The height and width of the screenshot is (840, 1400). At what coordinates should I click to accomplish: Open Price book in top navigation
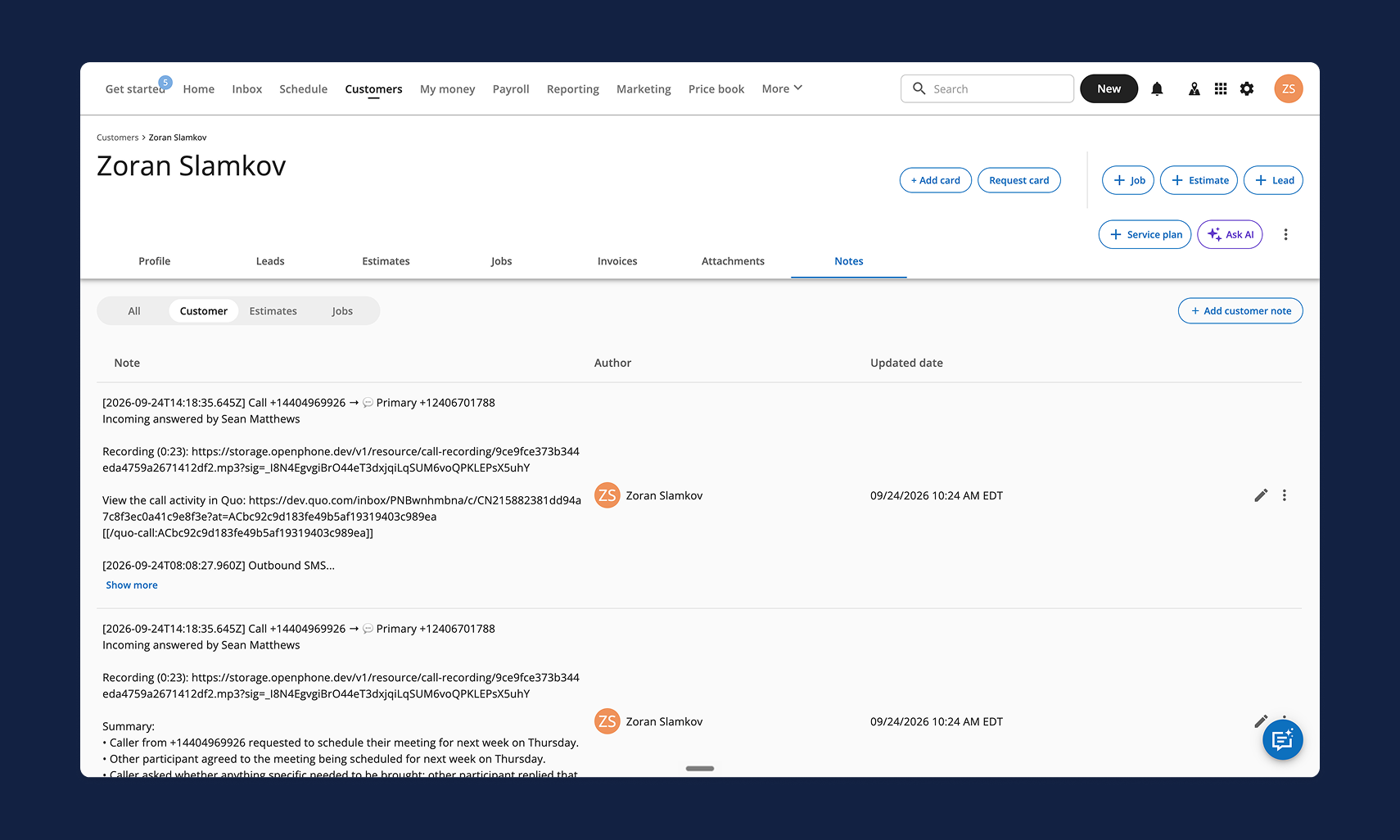[x=716, y=88]
